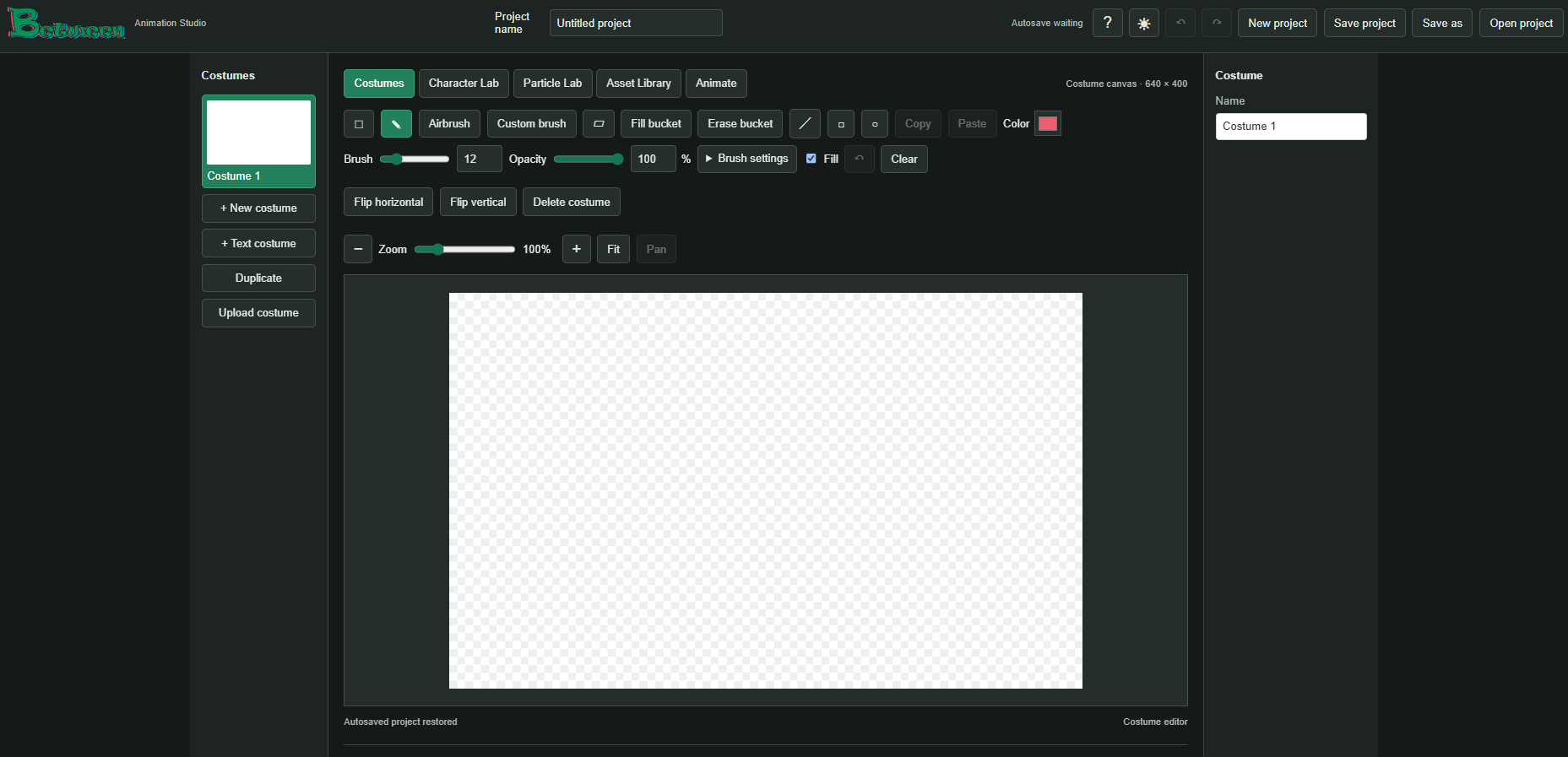Open the brush color swatch
This screenshot has height=757, width=1568.
click(1048, 124)
